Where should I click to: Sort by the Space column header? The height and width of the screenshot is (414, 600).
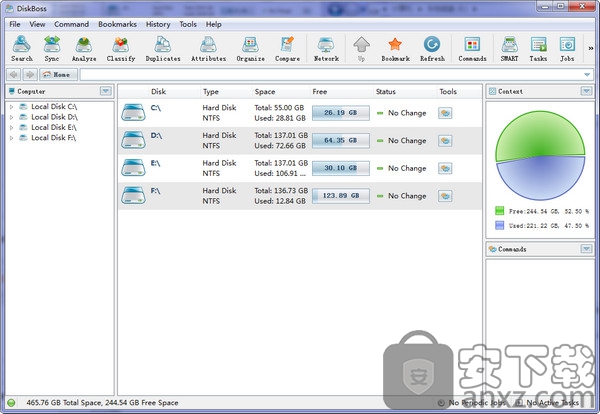coord(265,91)
